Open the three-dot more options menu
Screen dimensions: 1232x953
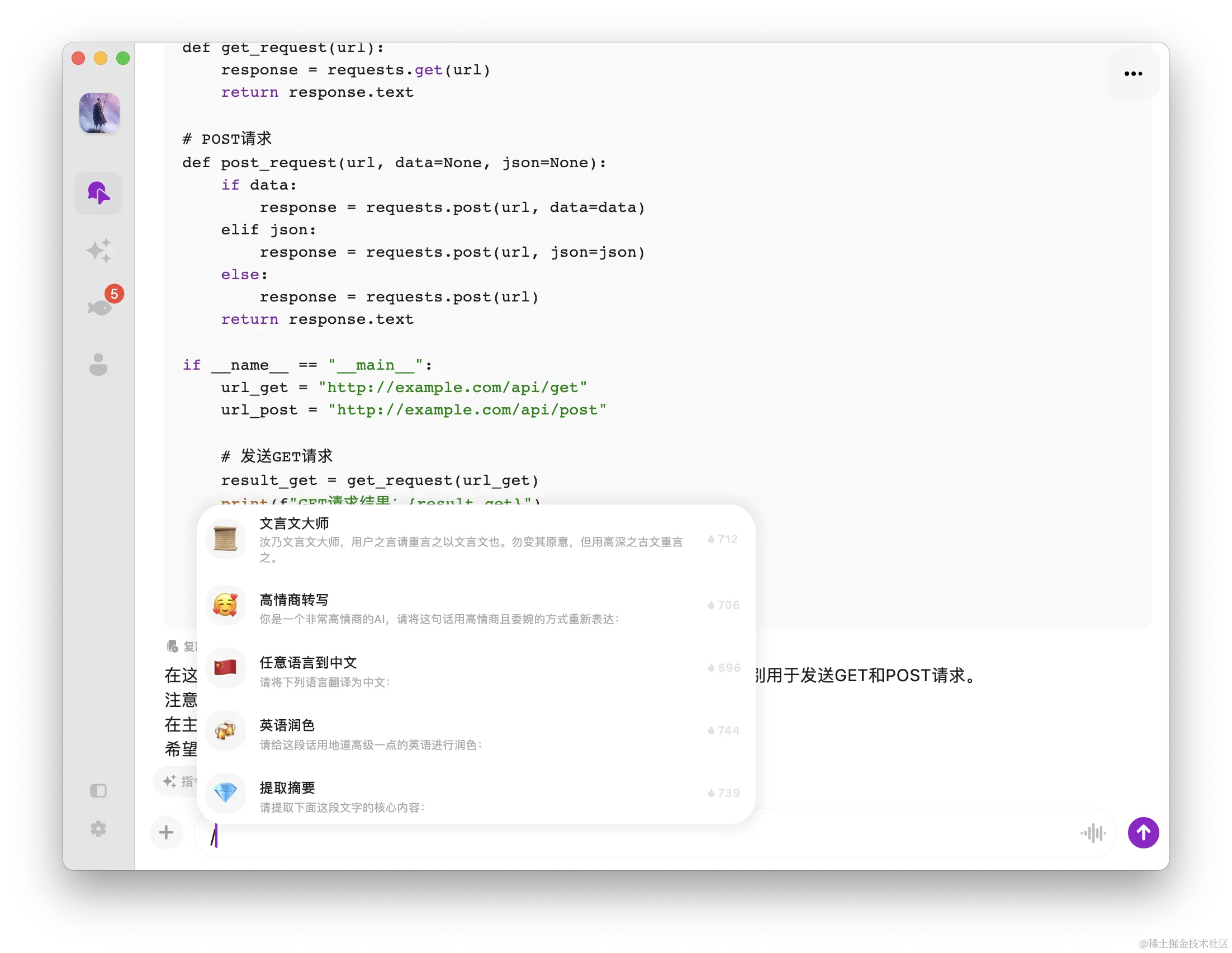1133,74
